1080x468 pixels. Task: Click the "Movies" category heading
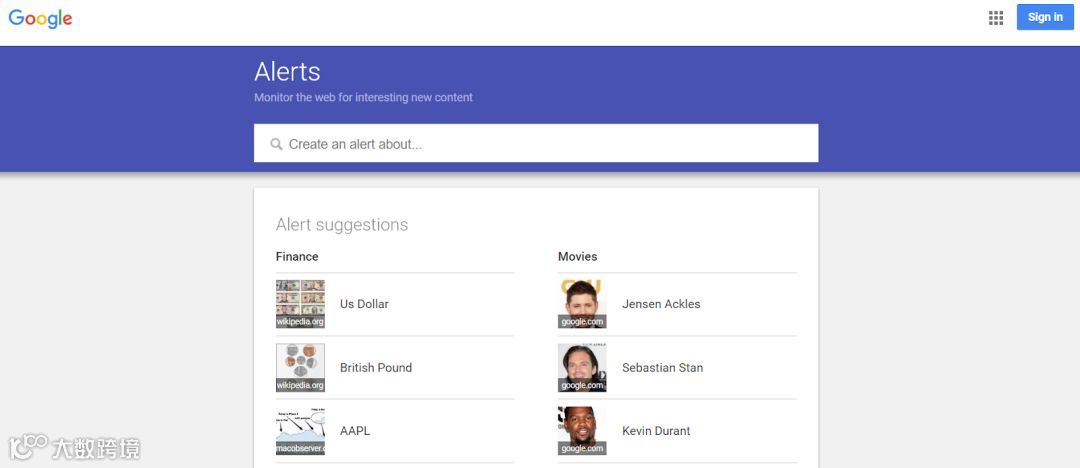click(x=577, y=256)
